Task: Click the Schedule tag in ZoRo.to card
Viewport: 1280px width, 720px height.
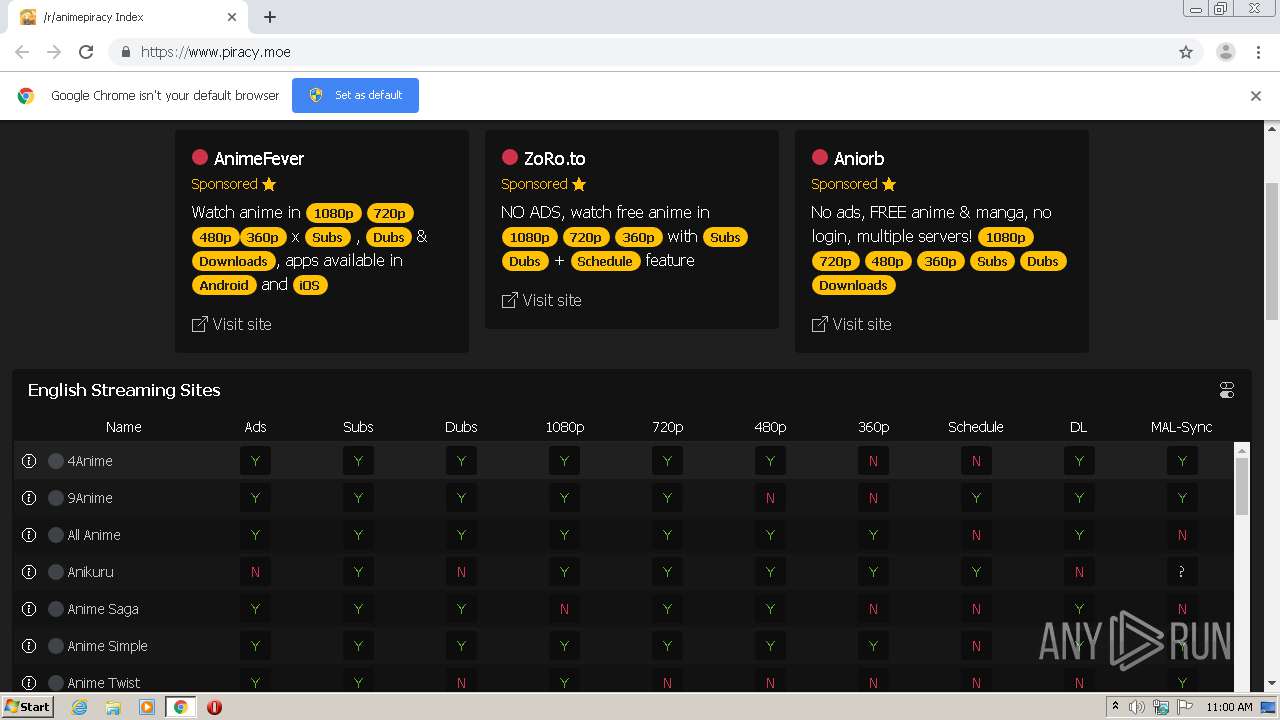Action: pyautogui.click(x=605, y=261)
